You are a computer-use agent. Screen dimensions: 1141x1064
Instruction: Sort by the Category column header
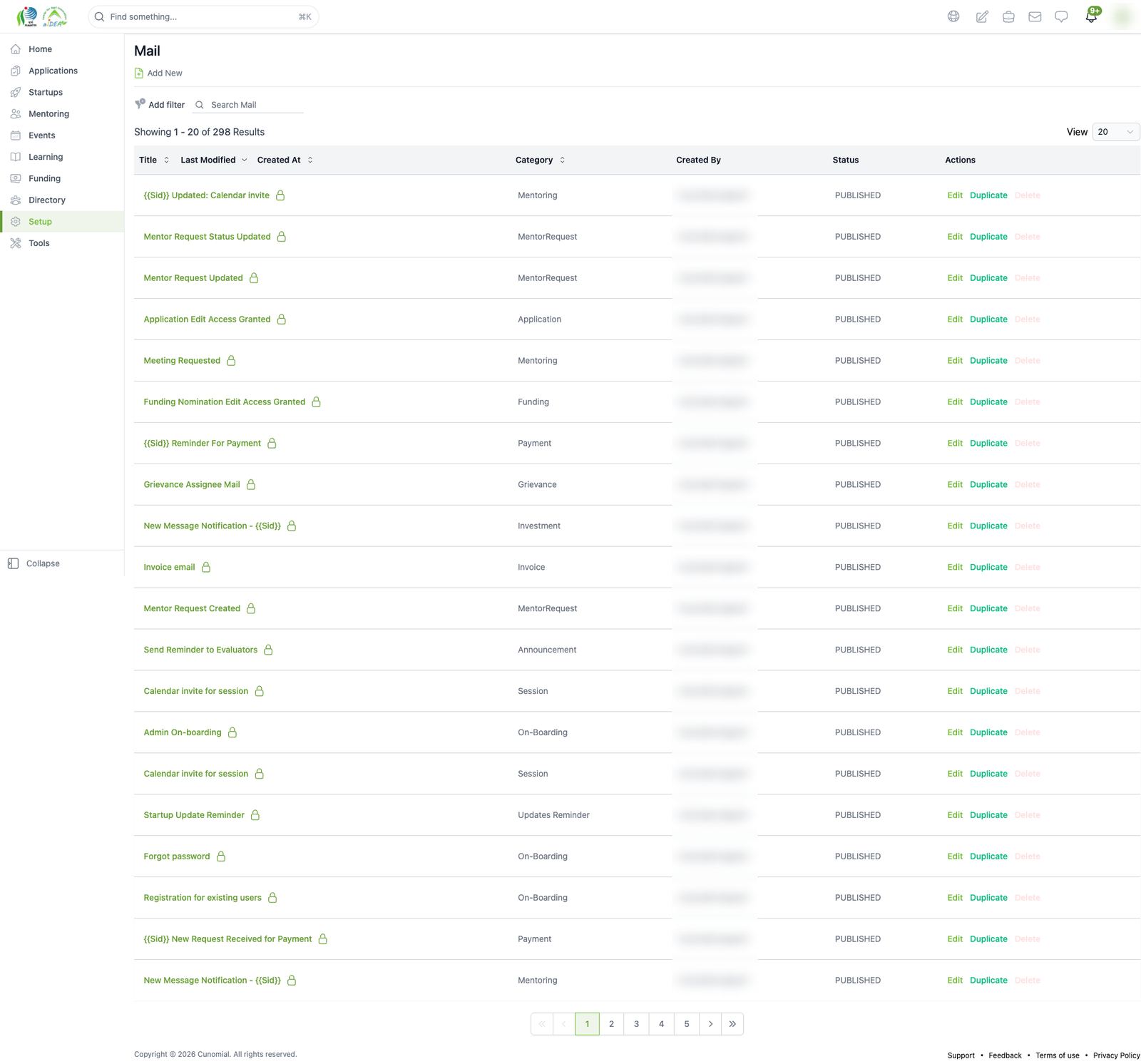point(541,160)
